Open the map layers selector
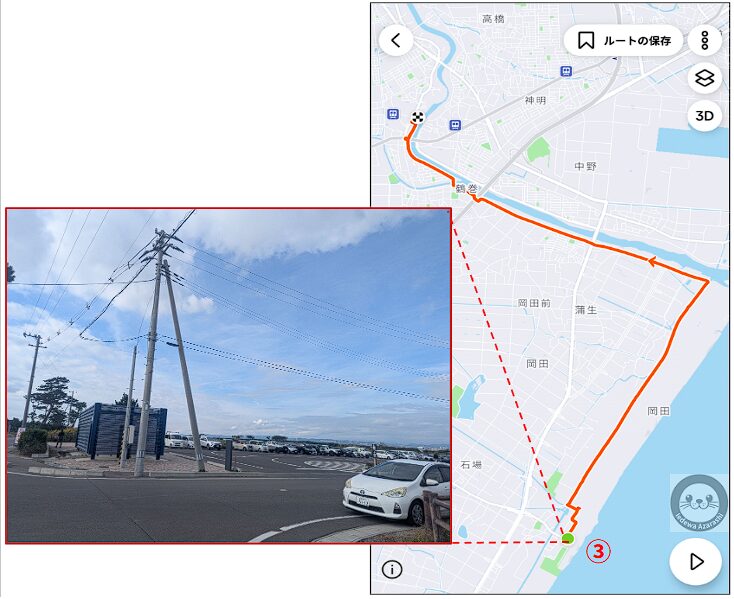Screen dimensions: 734x599 (705, 78)
